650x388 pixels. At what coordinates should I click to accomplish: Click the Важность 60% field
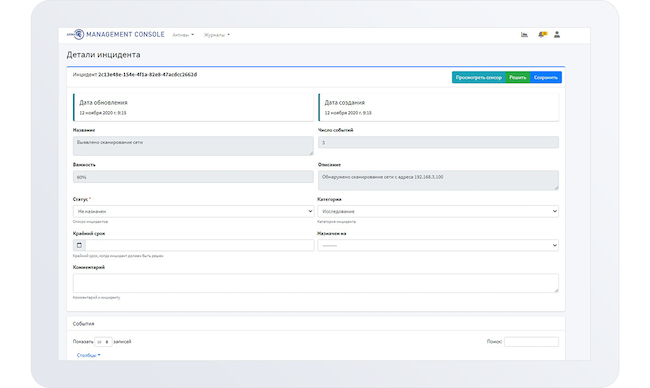click(x=193, y=177)
